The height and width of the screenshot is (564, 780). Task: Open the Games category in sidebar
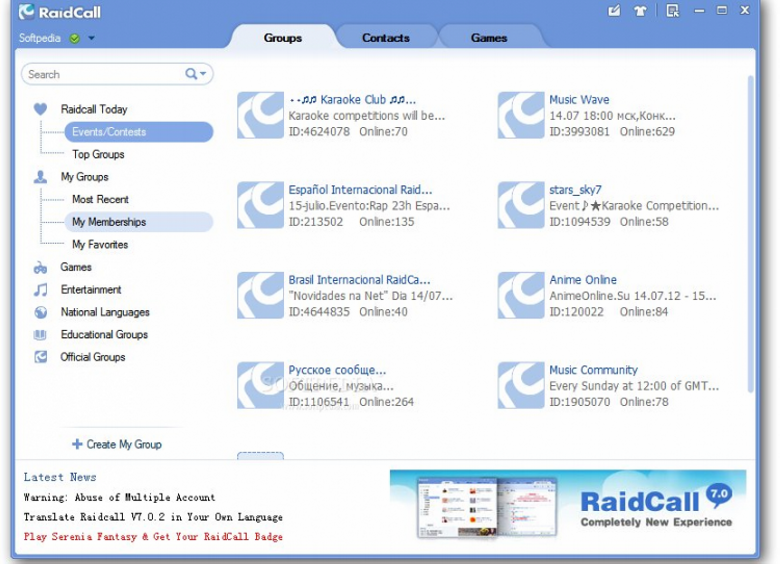(x=76, y=267)
